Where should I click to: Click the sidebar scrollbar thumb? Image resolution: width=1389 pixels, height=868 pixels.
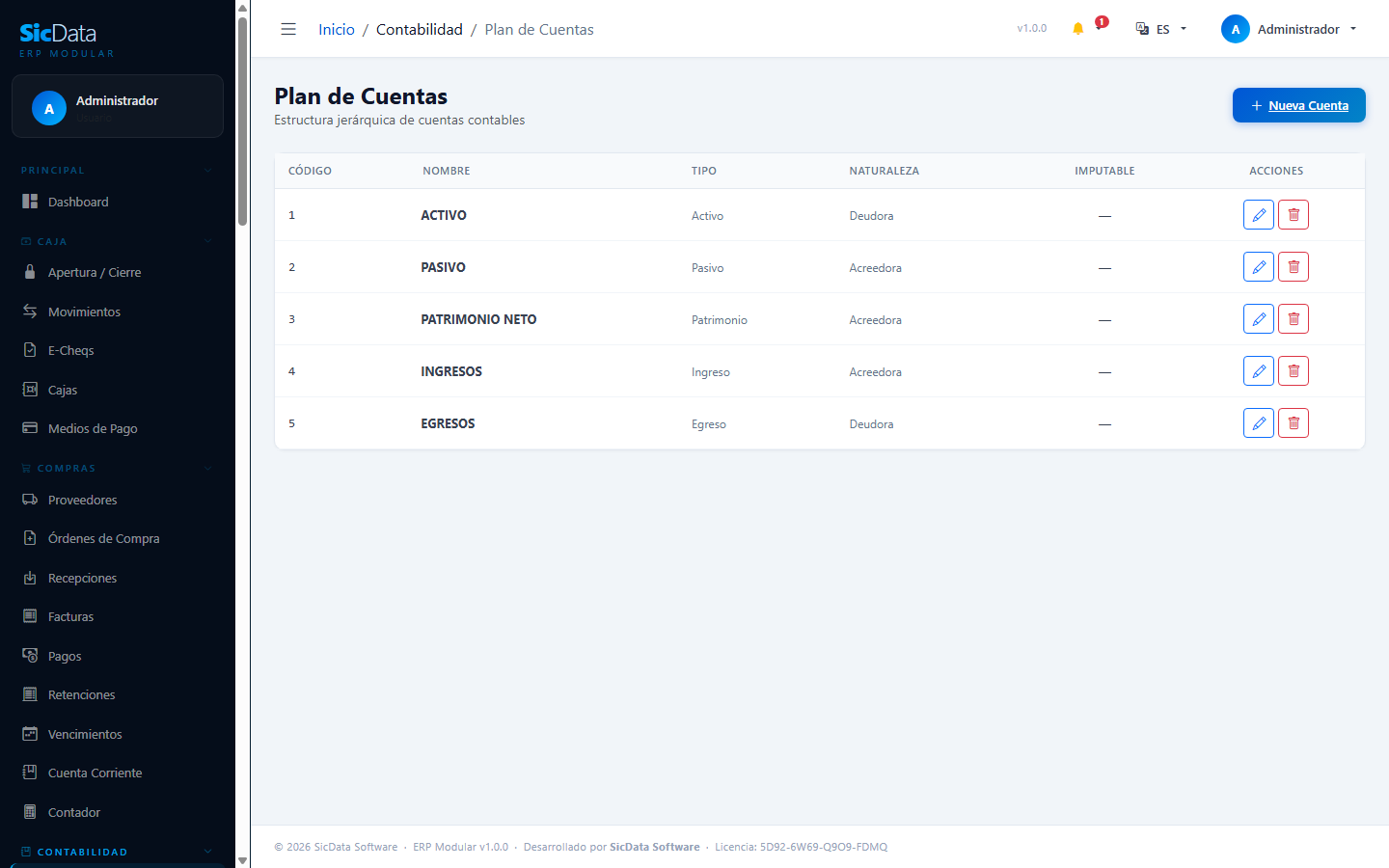tap(242, 121)
